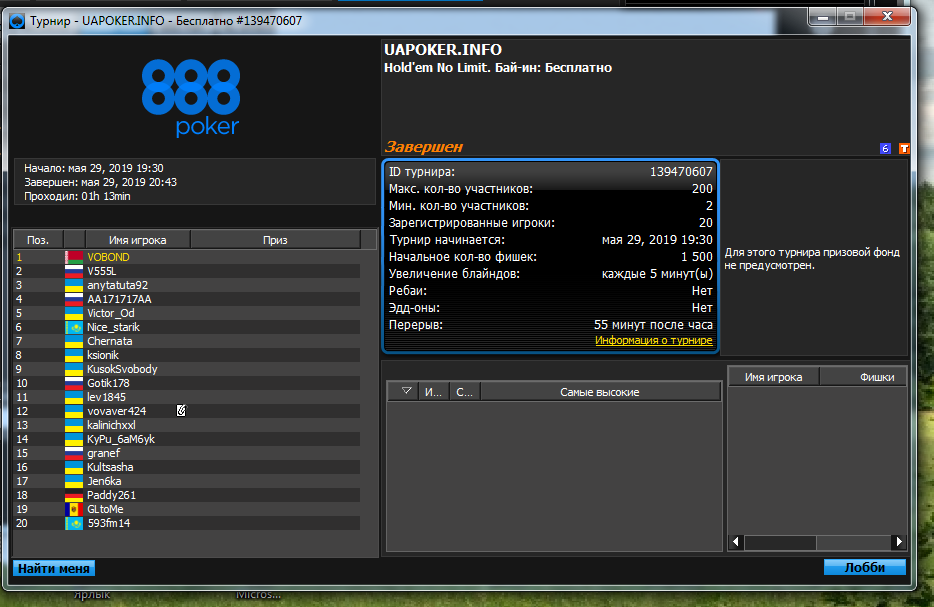Click the Ukrainian flag beside Victor_Od
The image size is (934, 607).
pos(74,313)
